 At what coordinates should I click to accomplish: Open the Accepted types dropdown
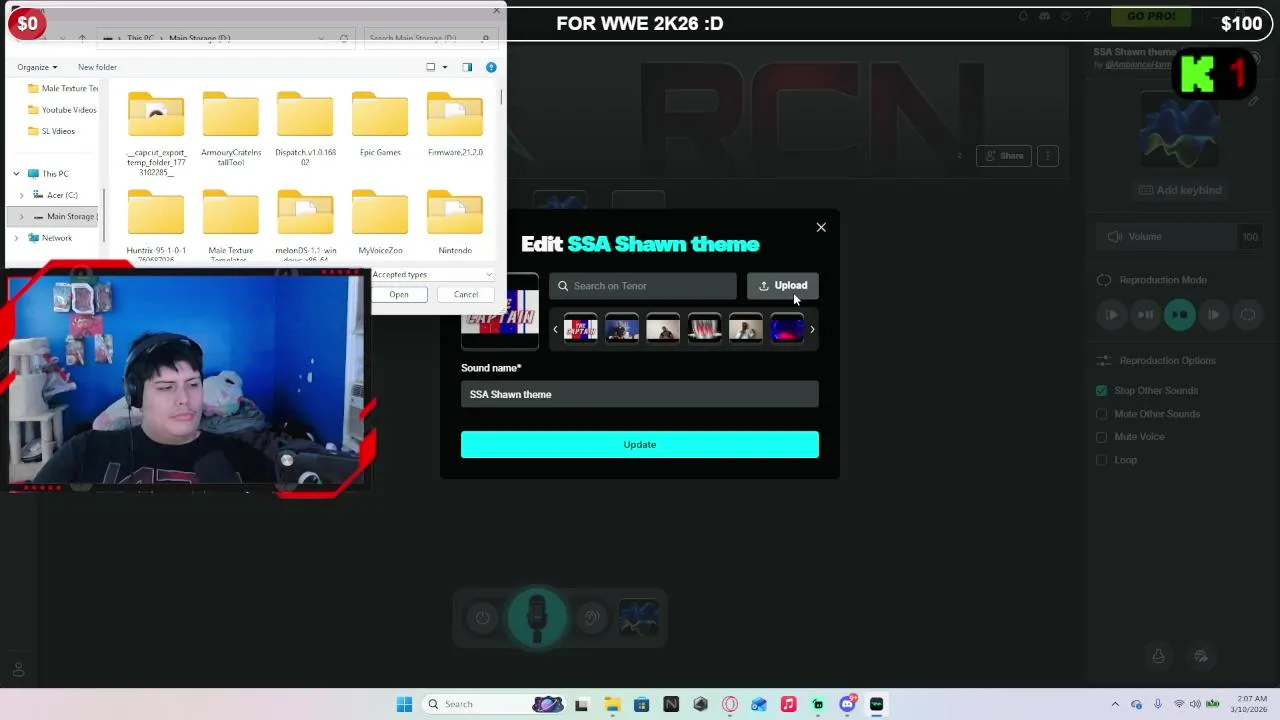click(433, 274)
